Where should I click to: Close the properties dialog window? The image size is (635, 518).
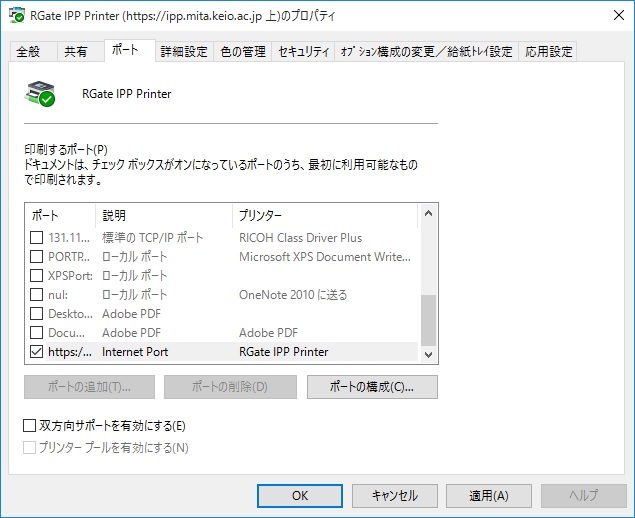(x=610, y=17)
